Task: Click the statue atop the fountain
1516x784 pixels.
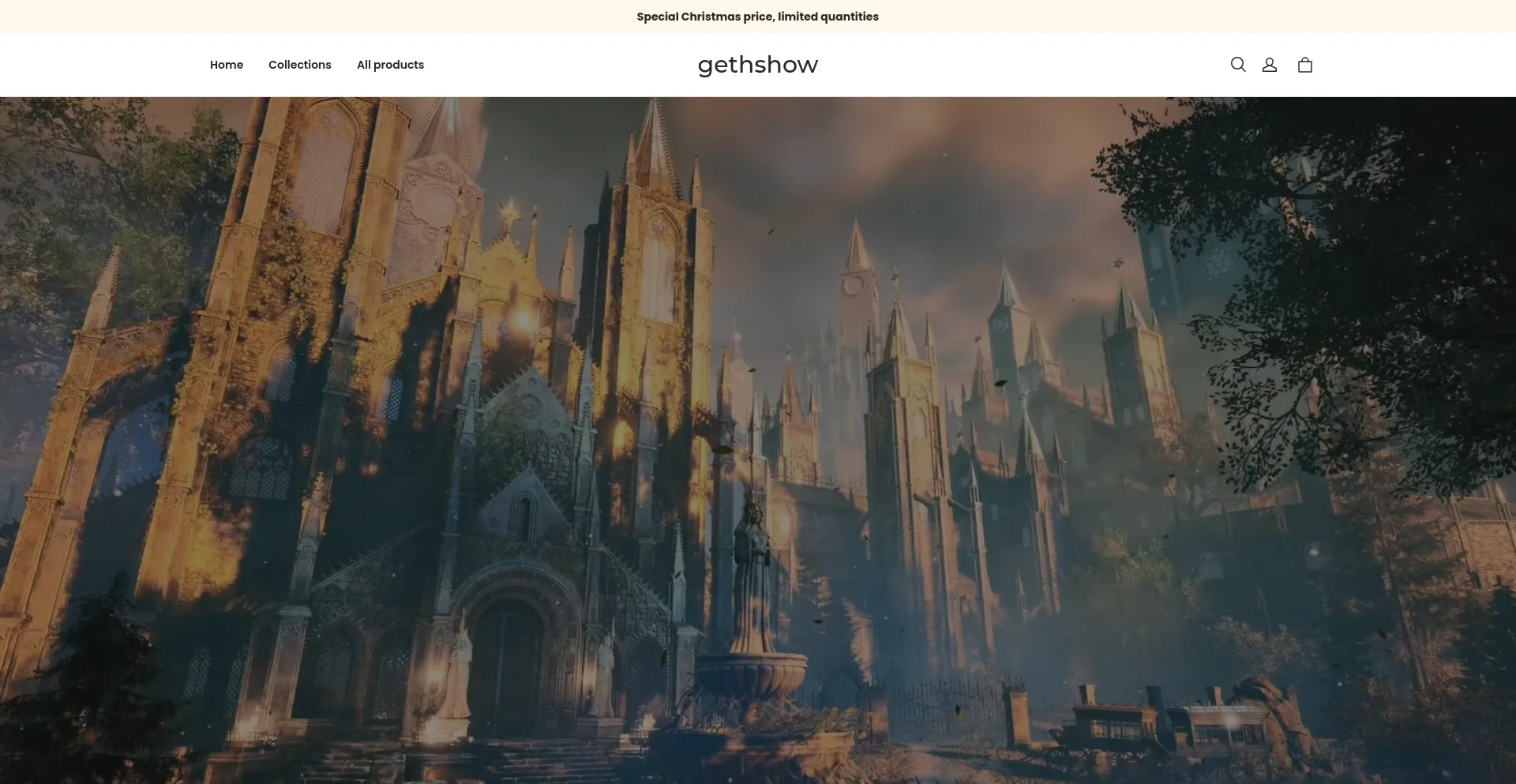Action: pyautogui.click(x=751, y=576)
